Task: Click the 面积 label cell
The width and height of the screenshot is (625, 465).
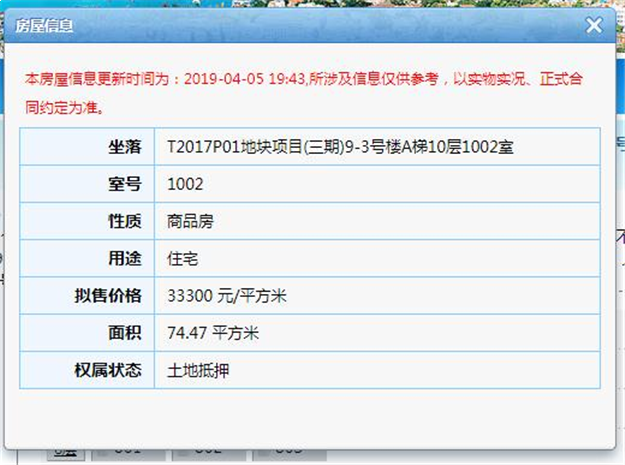Action: (x=87, y=333)
